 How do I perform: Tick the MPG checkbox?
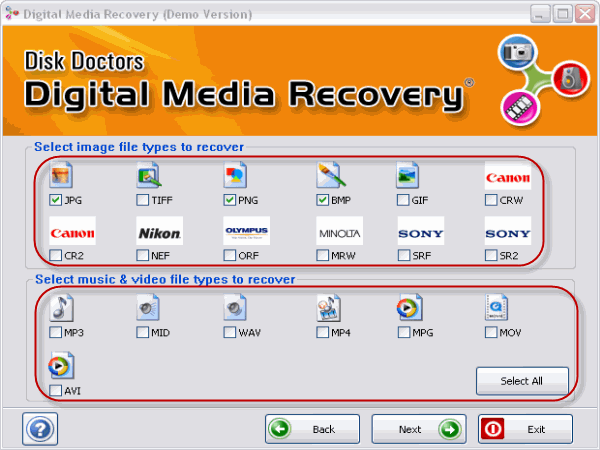tap(404, 332)
